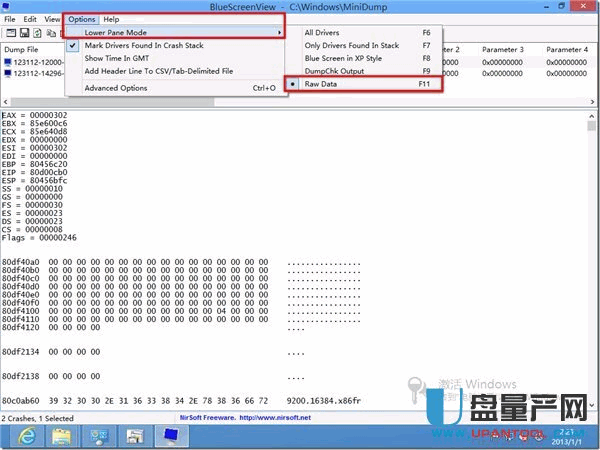Click the upper pane right scroll arrow
The width and height of the screenshot is (600, 450).
[592, 102]
